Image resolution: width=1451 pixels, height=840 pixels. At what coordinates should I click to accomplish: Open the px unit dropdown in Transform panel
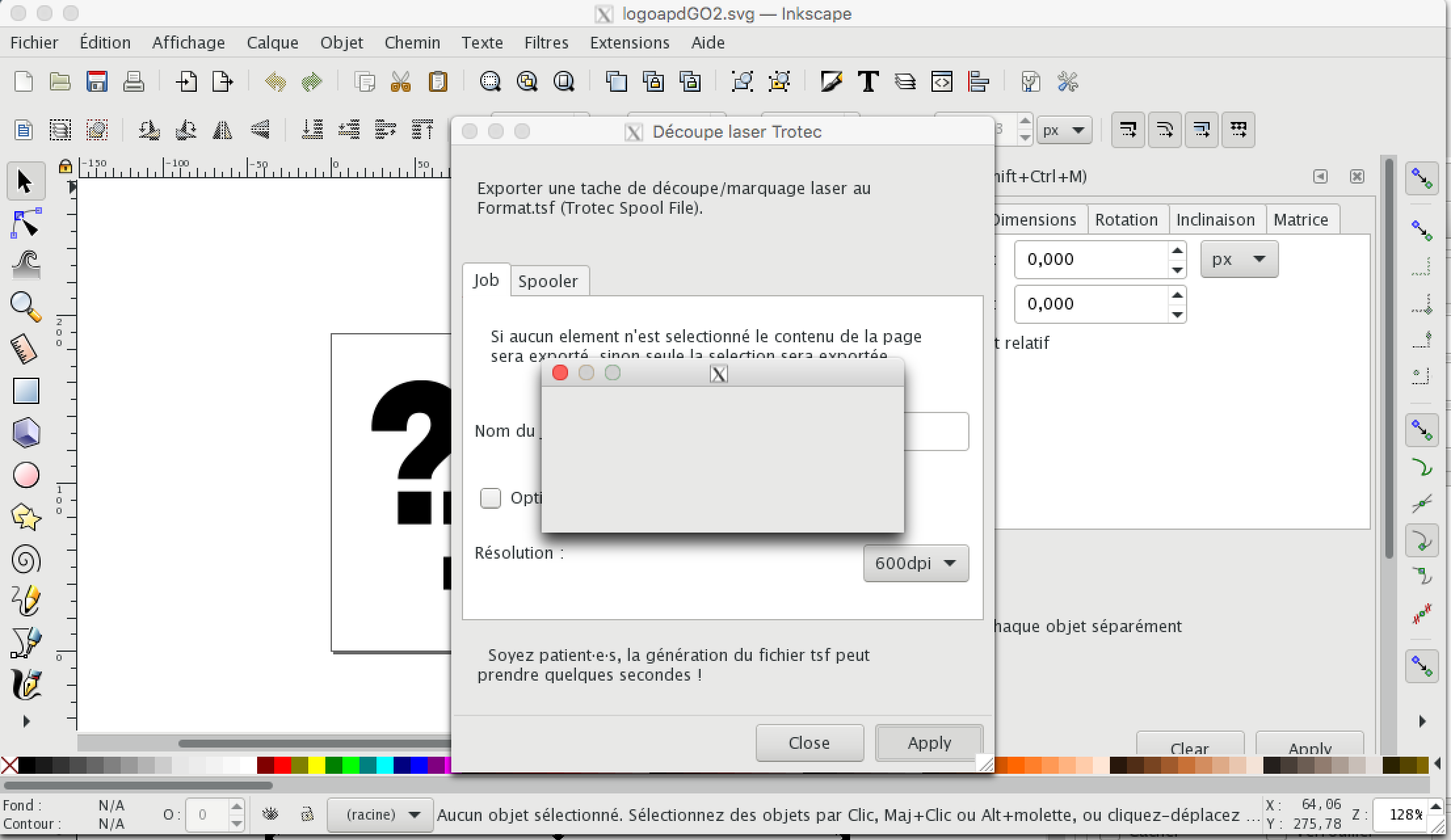pyautogui.click(x=1239, y=259)
